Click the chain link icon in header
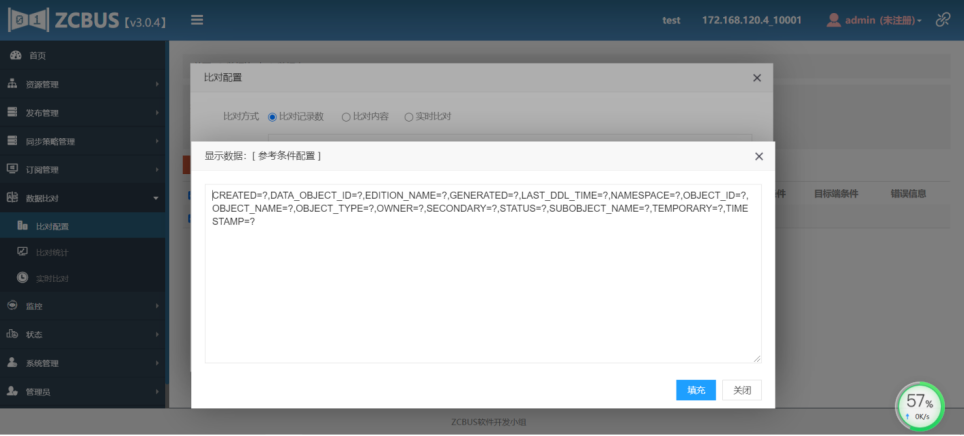Screen dimensions: 964x436 (942, 20)
